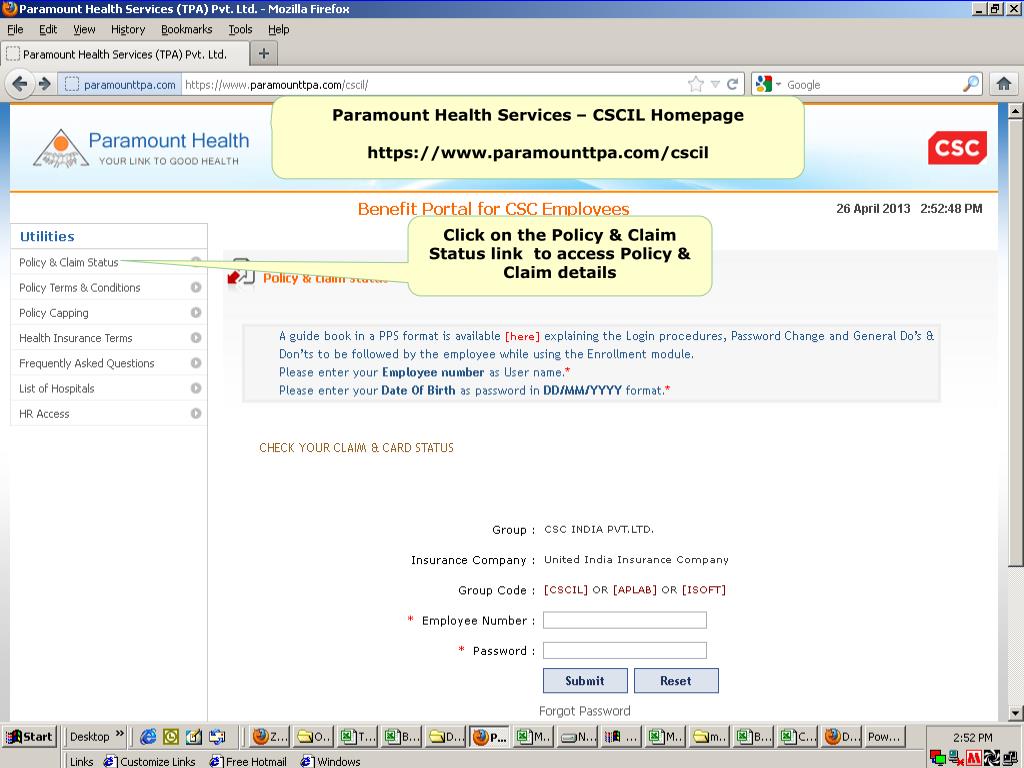Switch to the Pow... taskbar window button
Image resolution: width=1024 pixels, height=768 pixels.
tap(884, 737)
